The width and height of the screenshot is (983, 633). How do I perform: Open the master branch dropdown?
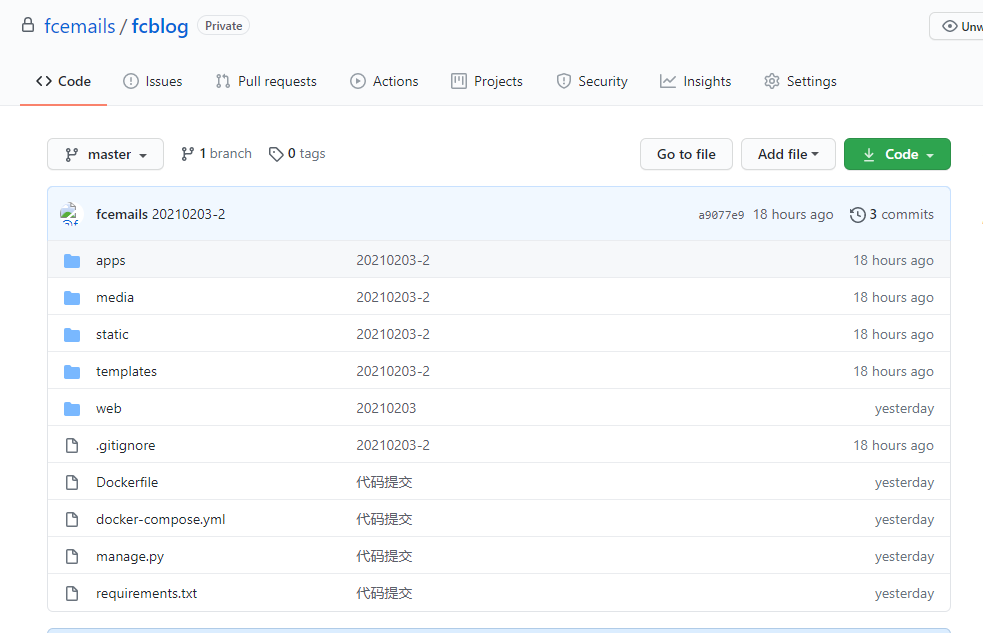[105, 154]
